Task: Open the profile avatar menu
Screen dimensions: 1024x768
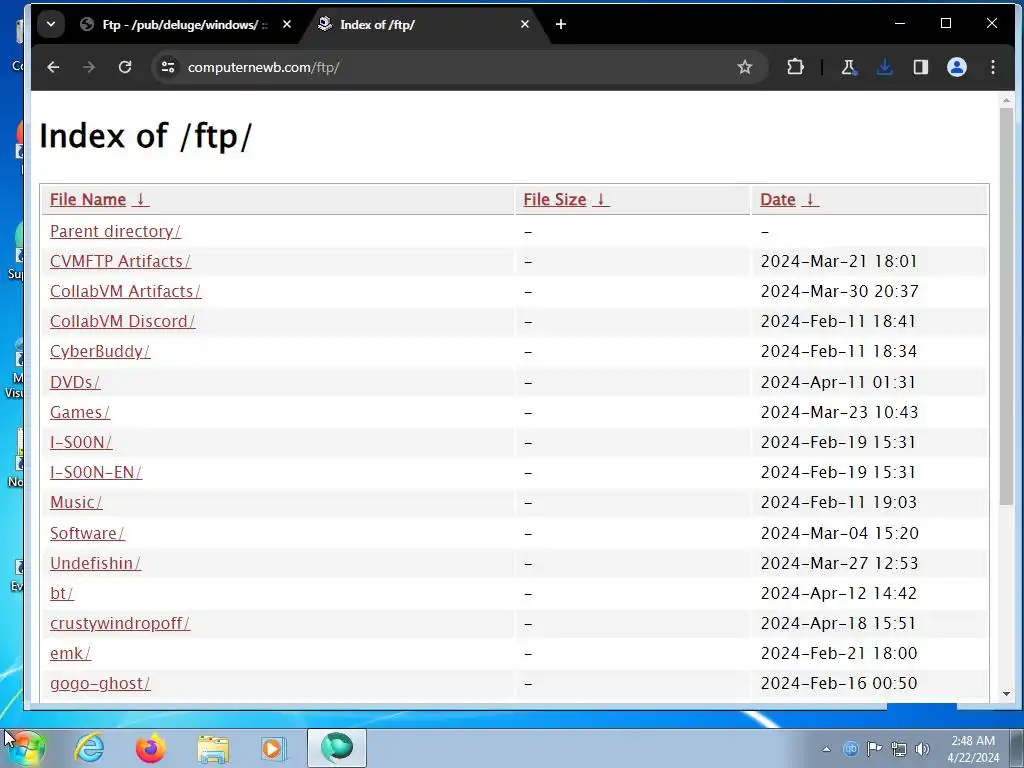Action: coord(957,67)
